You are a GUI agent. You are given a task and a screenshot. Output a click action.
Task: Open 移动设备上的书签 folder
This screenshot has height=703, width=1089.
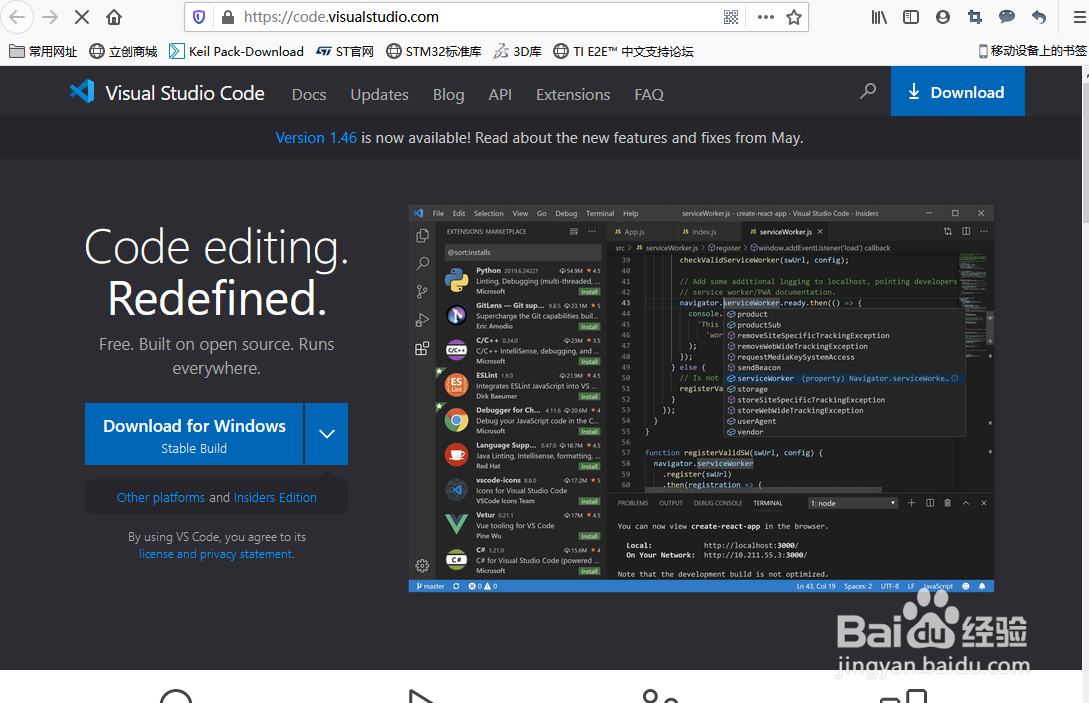click(x=1032, y=51)
